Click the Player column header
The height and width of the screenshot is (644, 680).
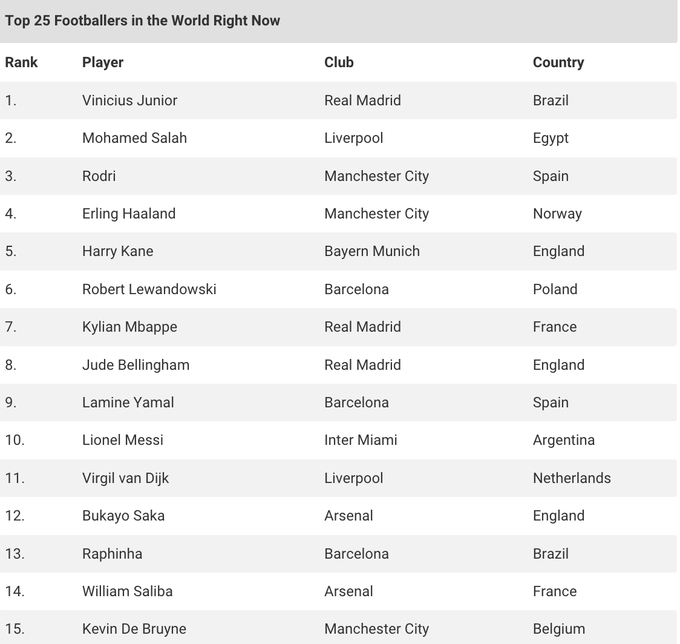(103, 62)
